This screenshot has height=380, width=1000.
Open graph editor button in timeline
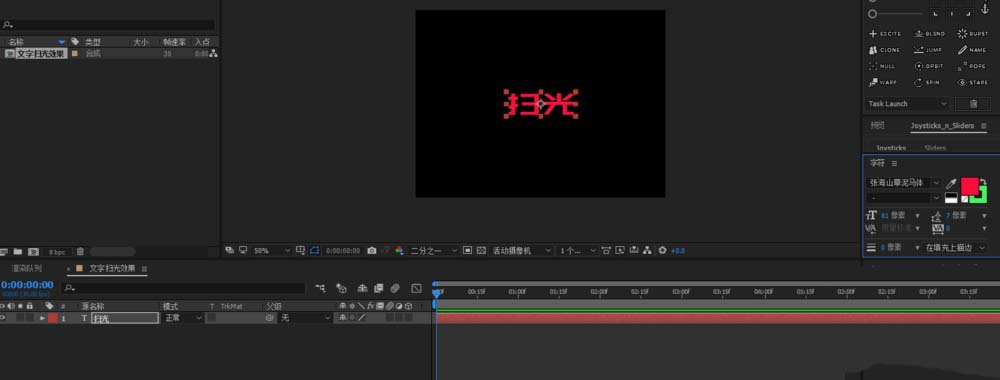click(416, 289)
